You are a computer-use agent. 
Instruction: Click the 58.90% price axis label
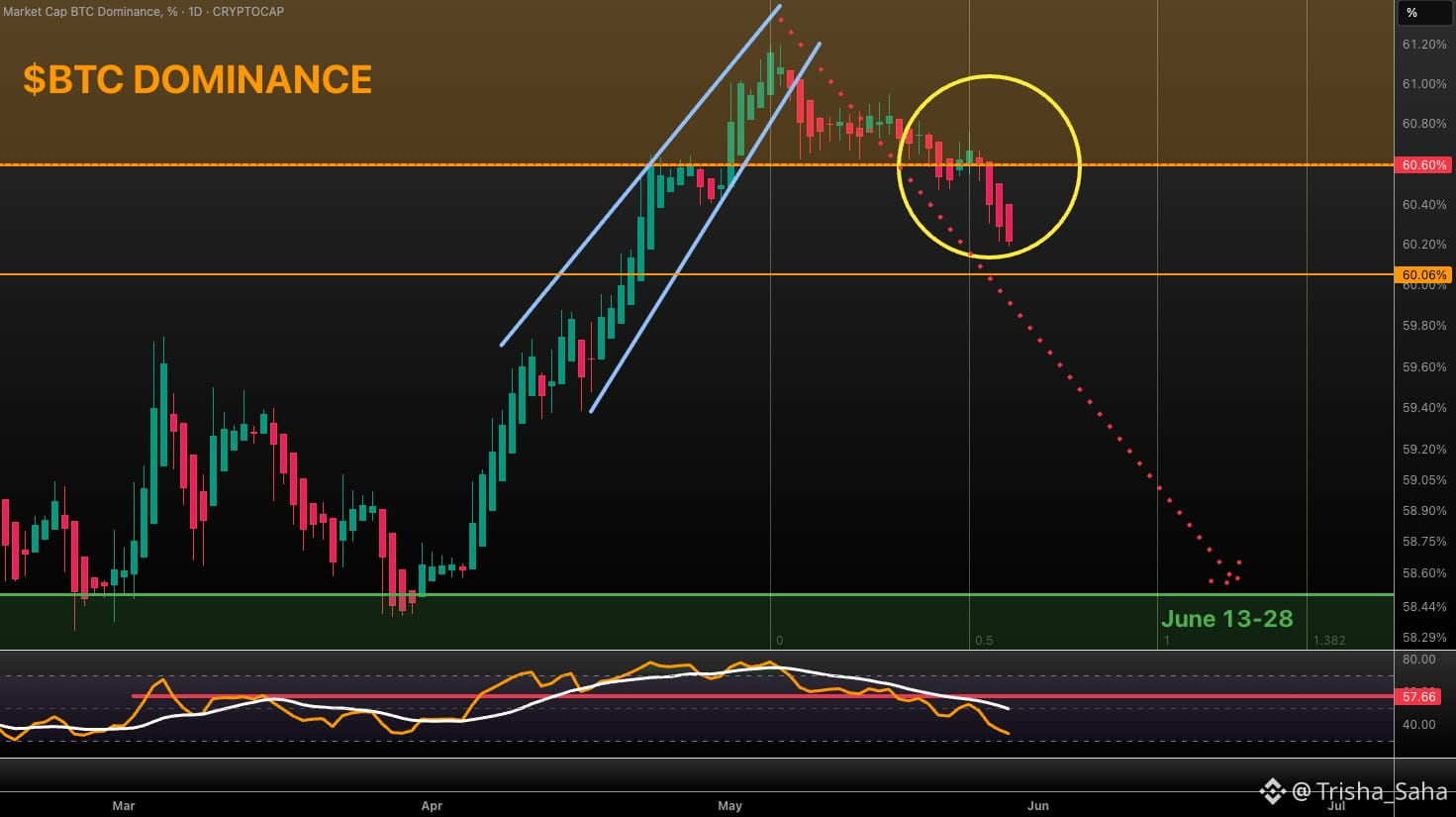[1424, 511]
